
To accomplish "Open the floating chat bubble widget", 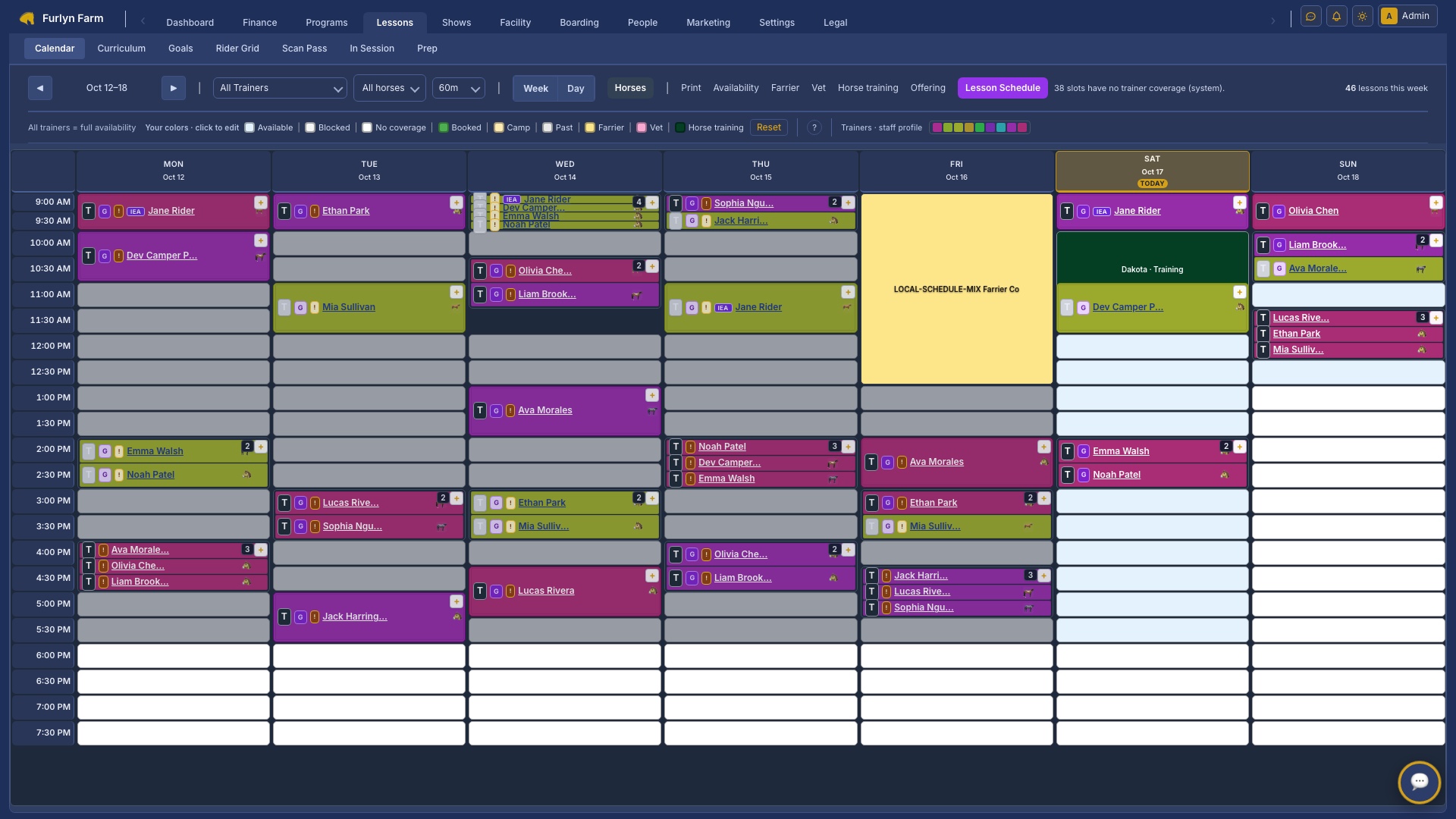I will tap(1419, 782).
